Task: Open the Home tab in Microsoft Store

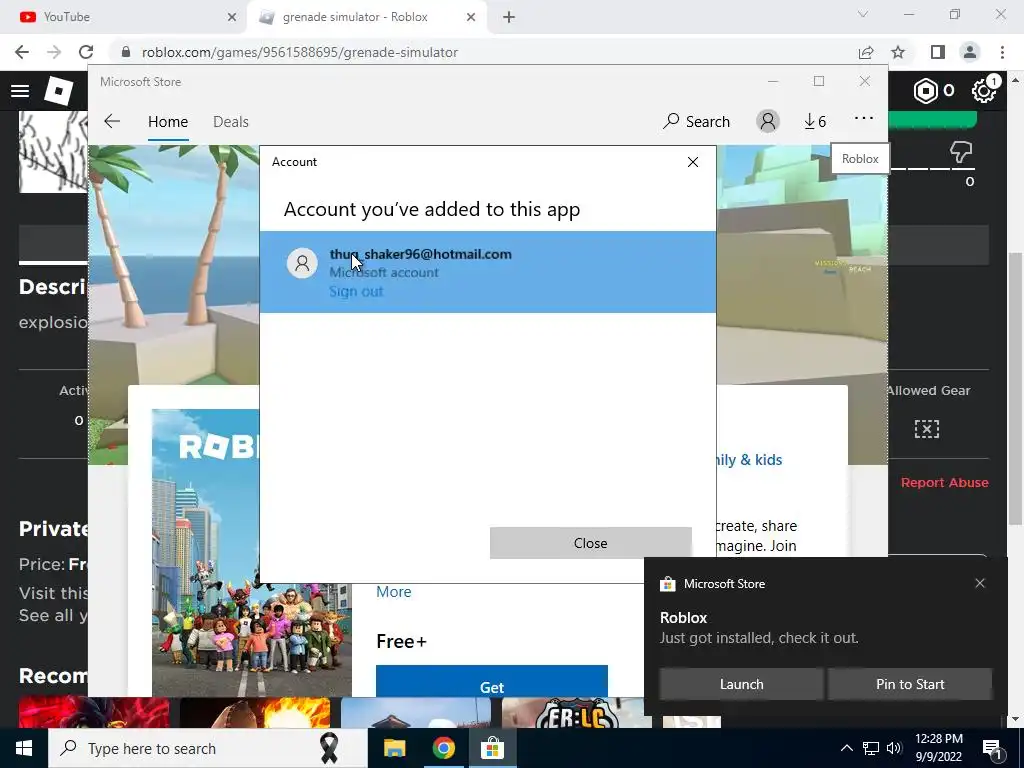Action: (x=168, y=122)
